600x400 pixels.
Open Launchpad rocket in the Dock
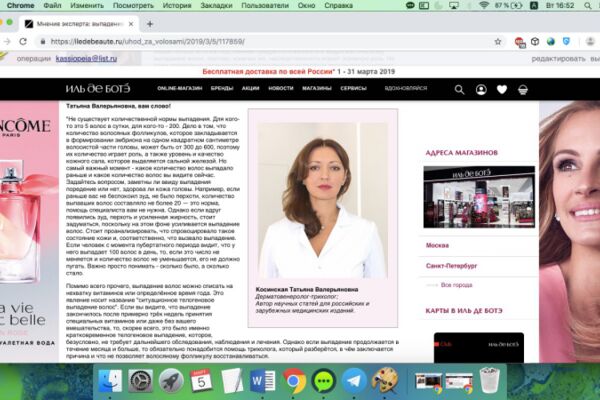tap(171, 381)
